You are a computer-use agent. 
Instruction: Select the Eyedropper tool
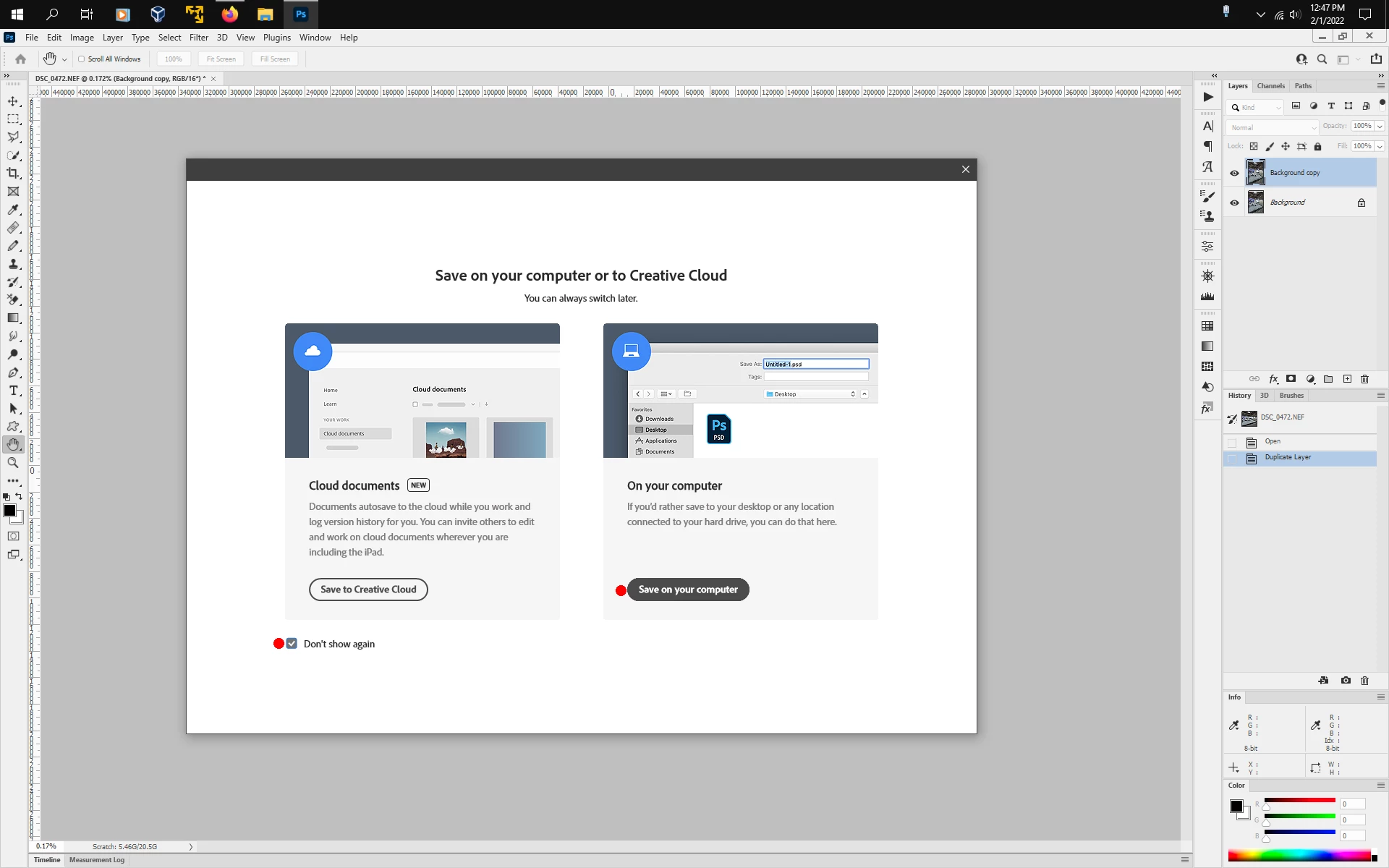[13, 210]
